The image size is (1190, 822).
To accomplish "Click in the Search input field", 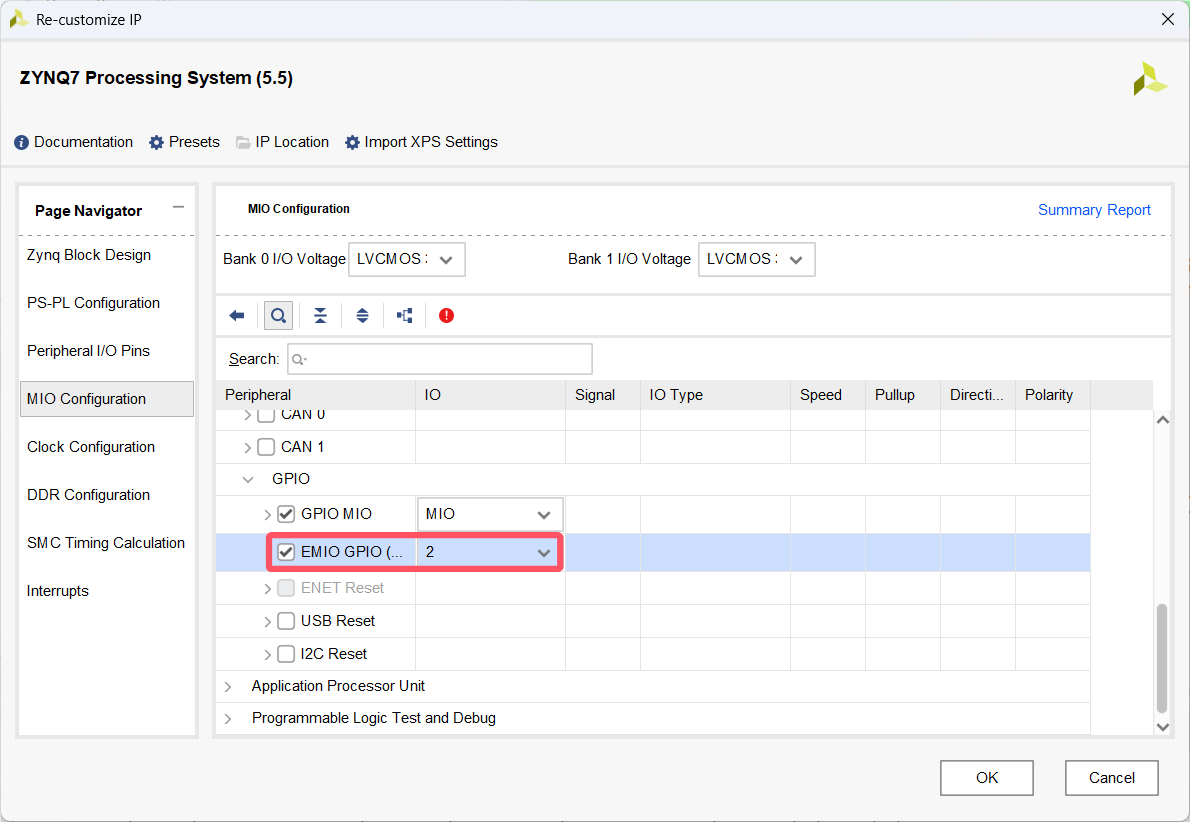I will [x=440, y=359].
